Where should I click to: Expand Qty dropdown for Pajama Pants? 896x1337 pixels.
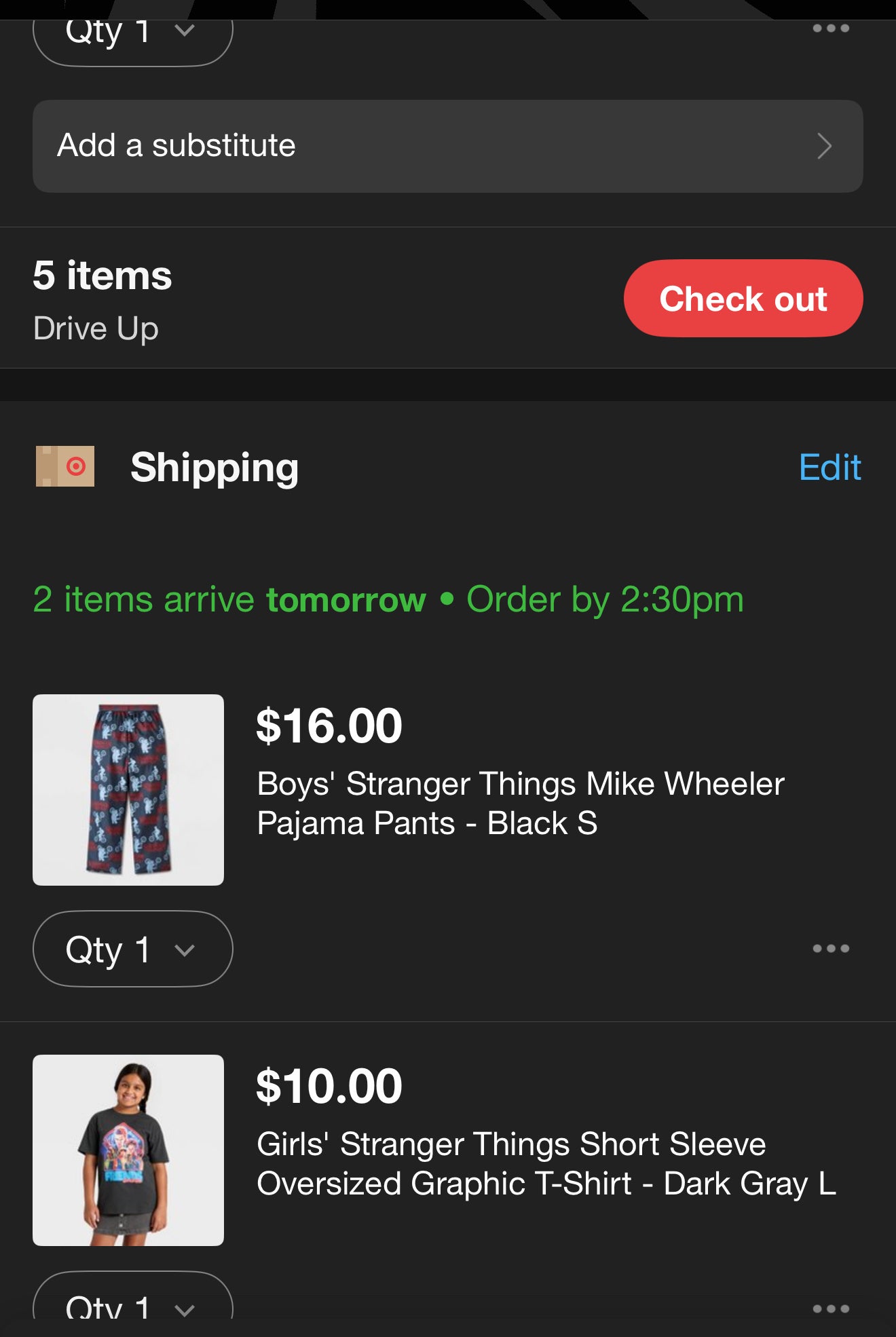tap(132, 948)
